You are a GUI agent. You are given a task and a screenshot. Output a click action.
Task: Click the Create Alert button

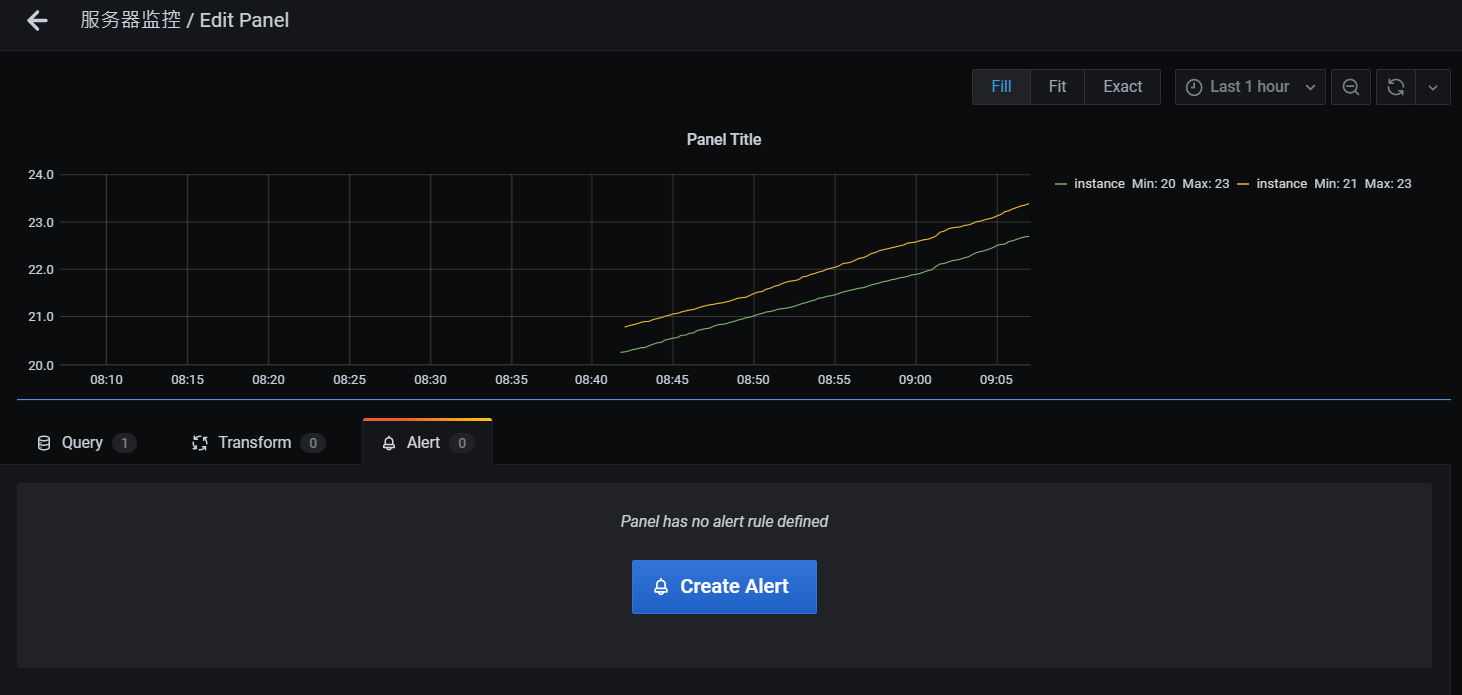point(724,587)
